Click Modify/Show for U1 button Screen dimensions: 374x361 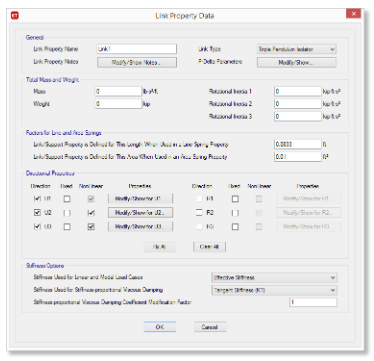pyautogui.click(x=140, y=199)
